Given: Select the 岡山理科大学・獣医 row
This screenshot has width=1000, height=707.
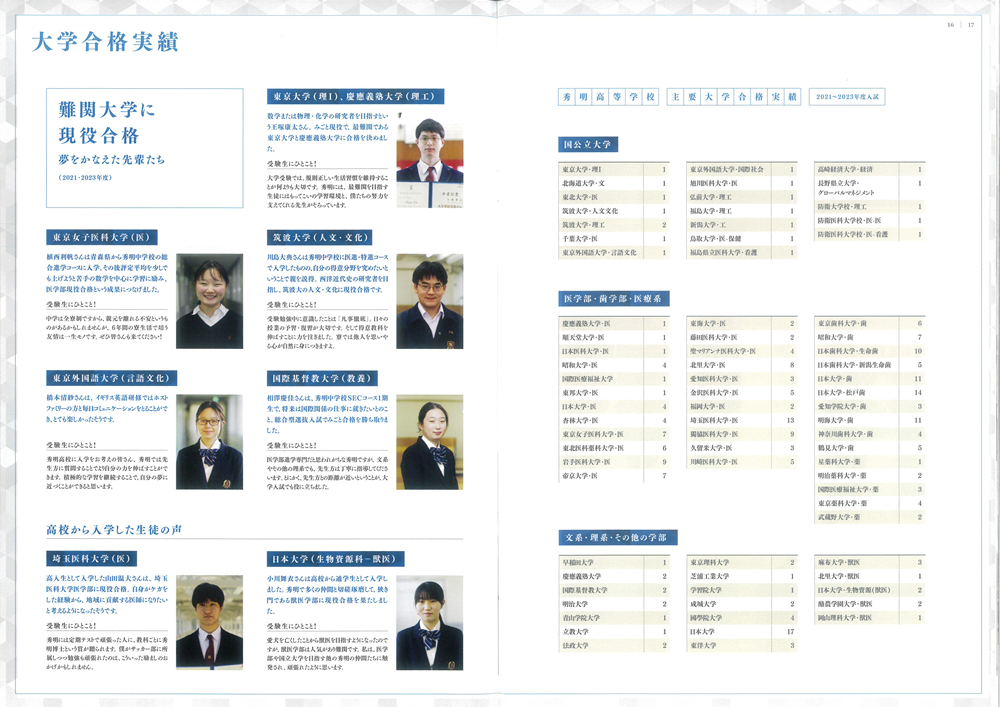Looking at the screenshot, I should pos(870,618).
